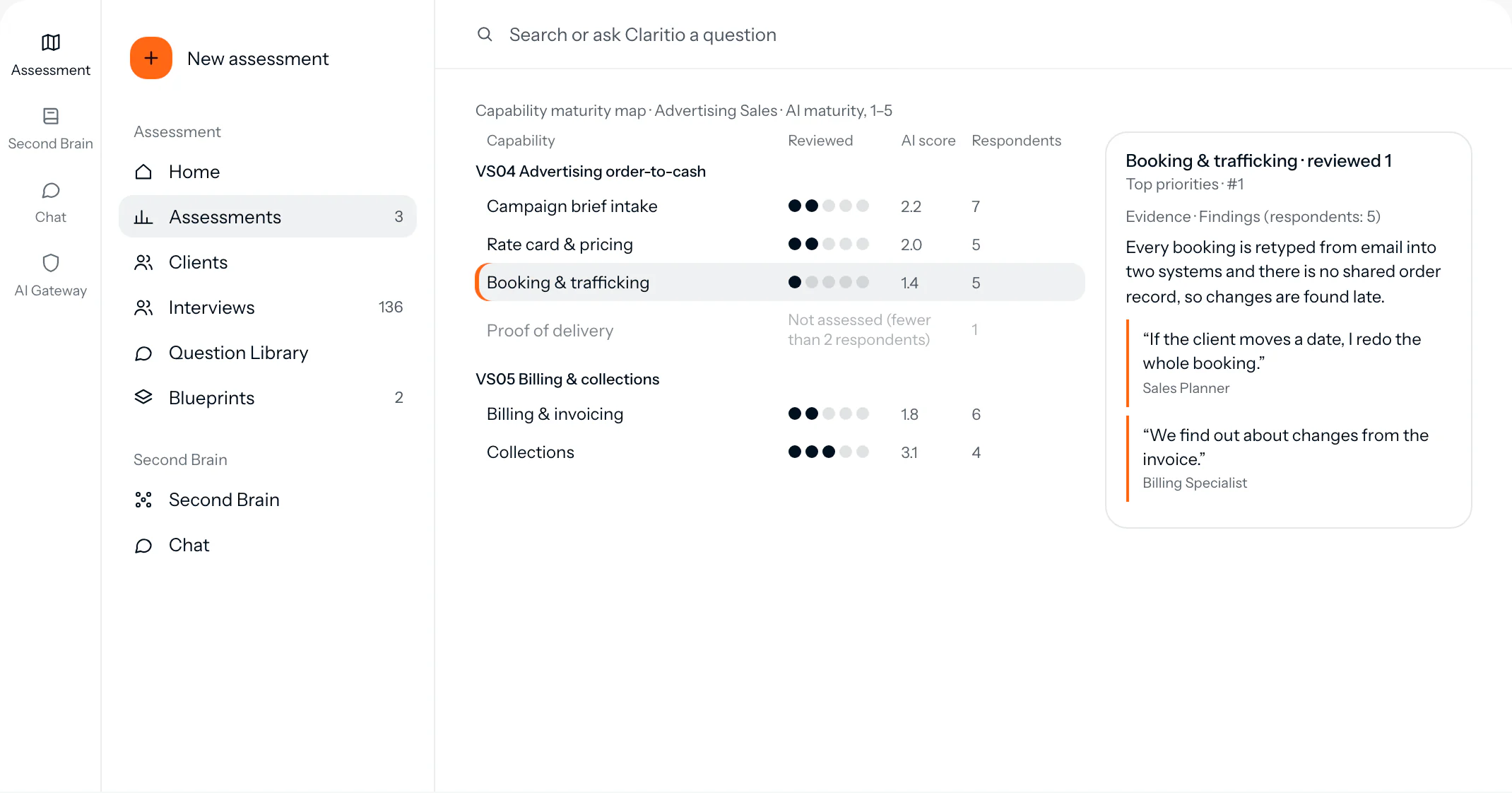Click the VS05 Billing & collections heading

pos(567,379)
